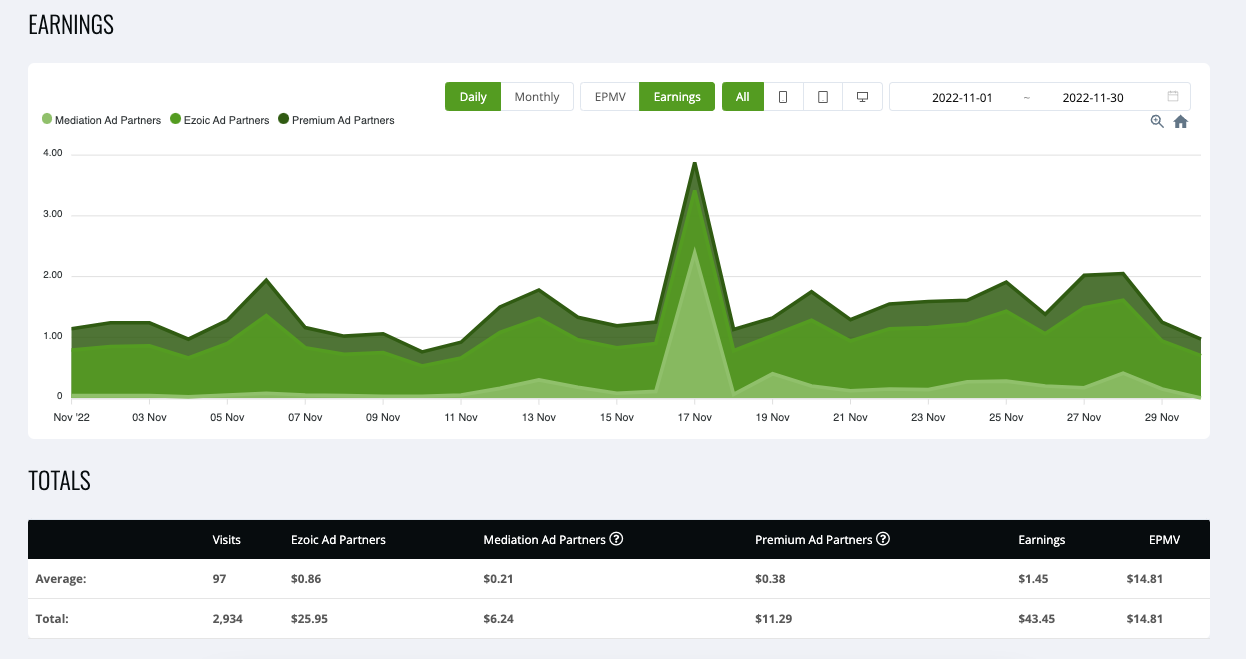The height and width of the screenshot is (659, 1246).
Task: Reset chart view with home icon
Action: click(1180, 122)
